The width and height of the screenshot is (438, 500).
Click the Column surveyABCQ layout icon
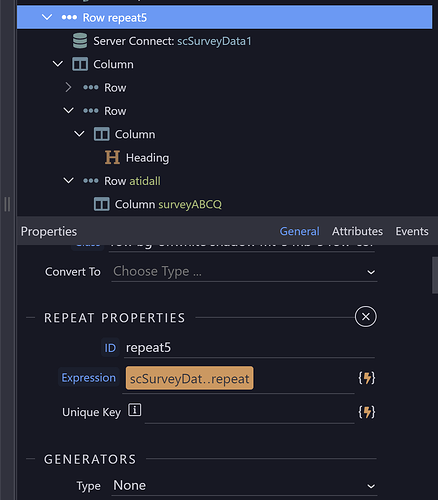pos(101,204)
